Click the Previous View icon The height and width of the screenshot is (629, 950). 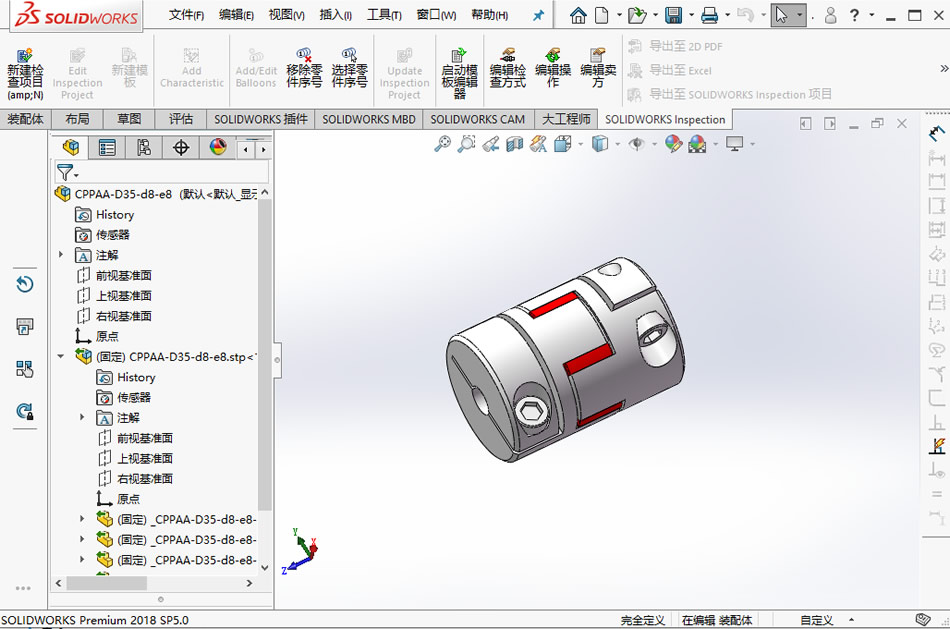(x=491, y=144)
